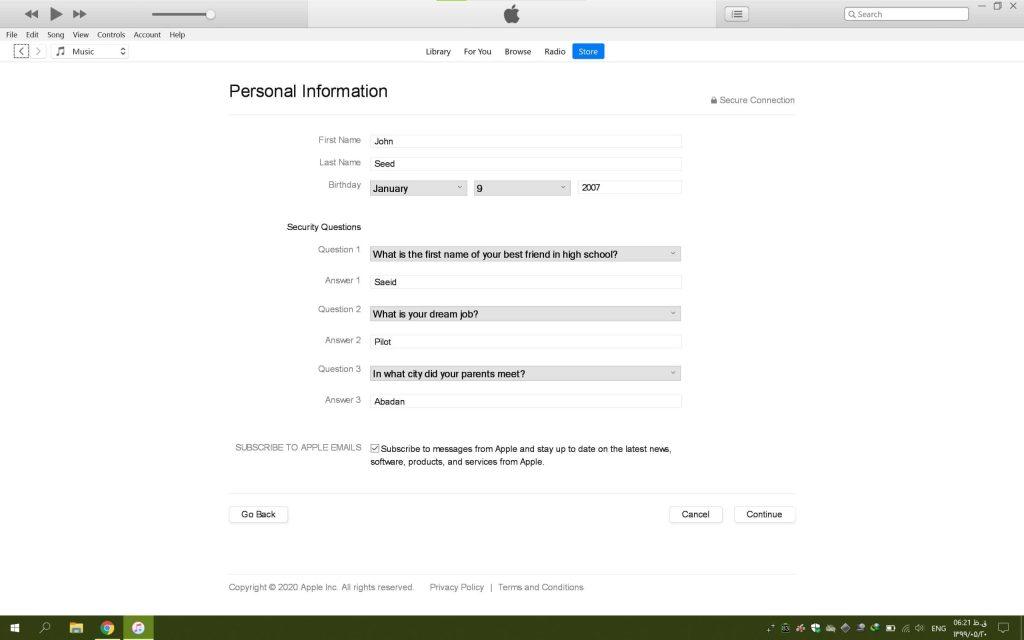The width and height of the screenshot is (1024, 640).
Task: Click the First Name input field
Action: click(525, 141)
